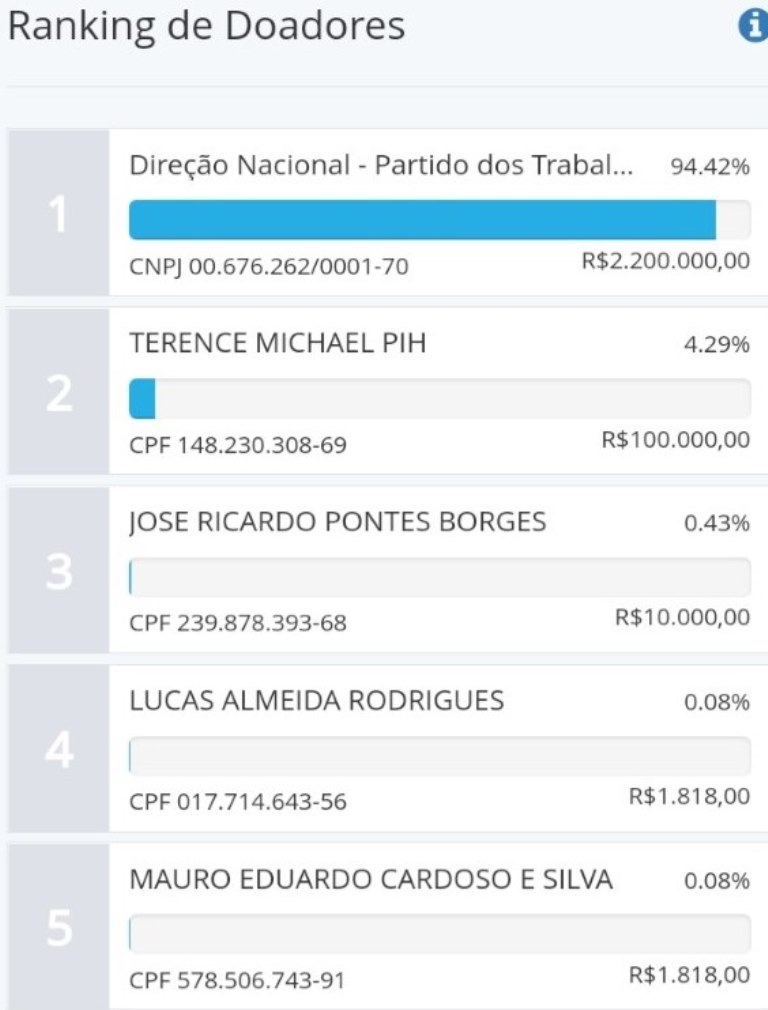Select donor TERENCE MICHAEL PIH
Screen dimensions: 768x1010
click(x=278, y=343)
